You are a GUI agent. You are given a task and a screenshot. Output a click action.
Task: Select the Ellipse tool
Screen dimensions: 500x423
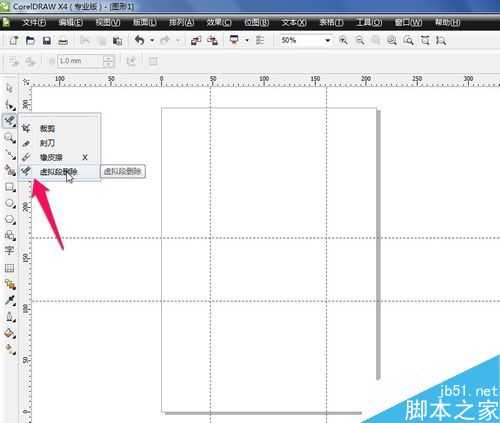coord(9,203)
